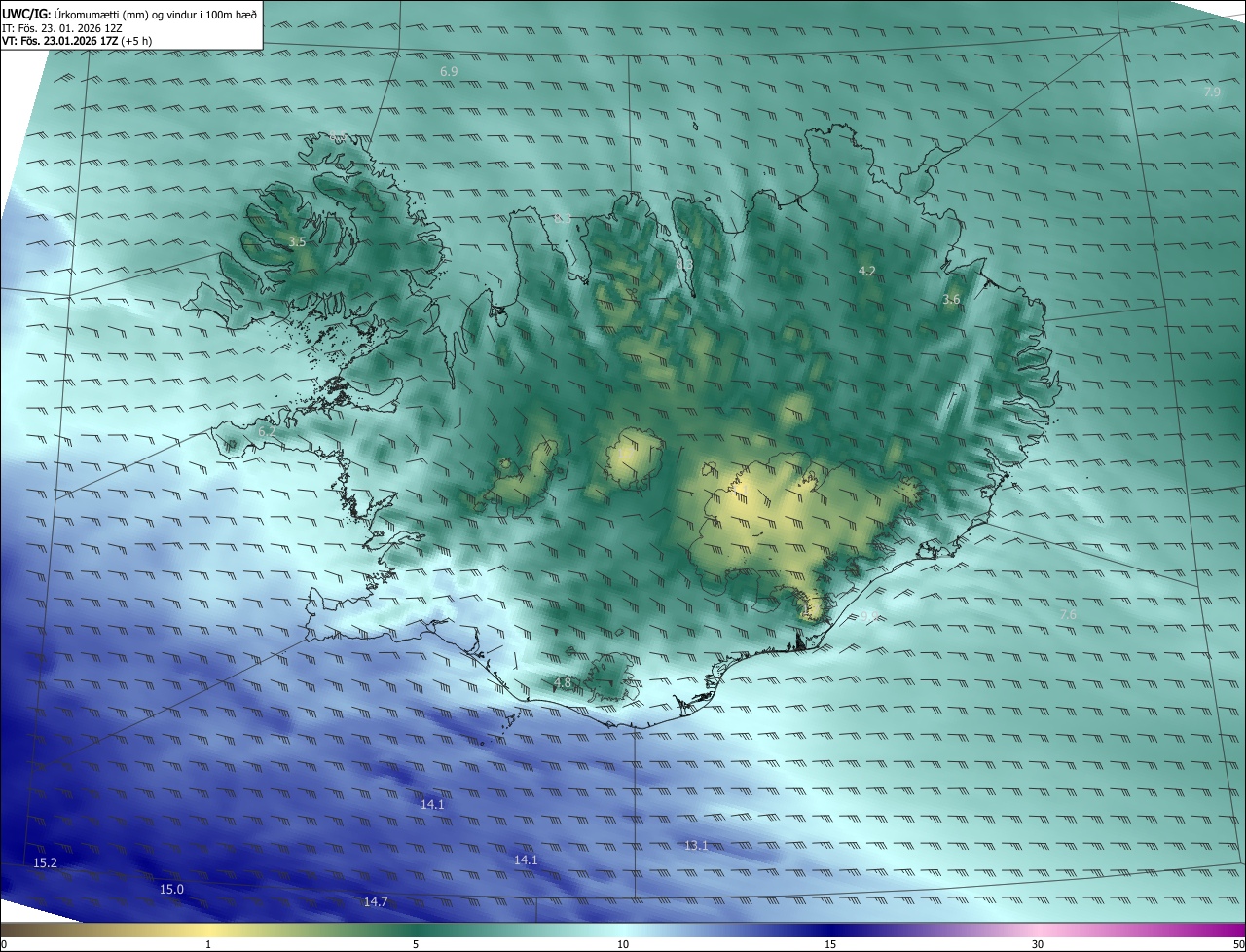The width and height of the screenshot is (1246, 952).
Task: Click the 0 tick on the color scale
Action: tap(4, 945)
